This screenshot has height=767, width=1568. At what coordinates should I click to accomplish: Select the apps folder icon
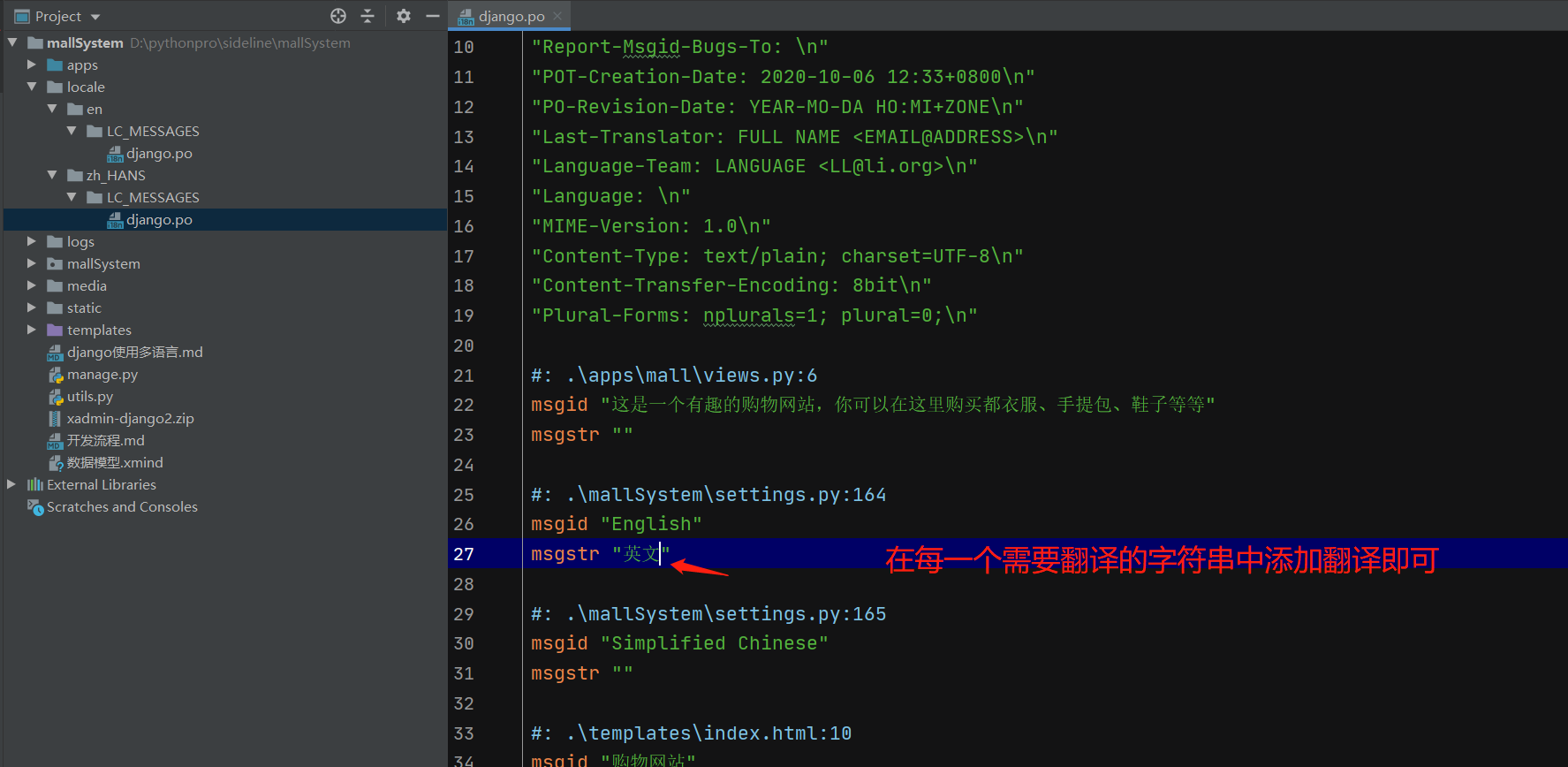point(55,65)
